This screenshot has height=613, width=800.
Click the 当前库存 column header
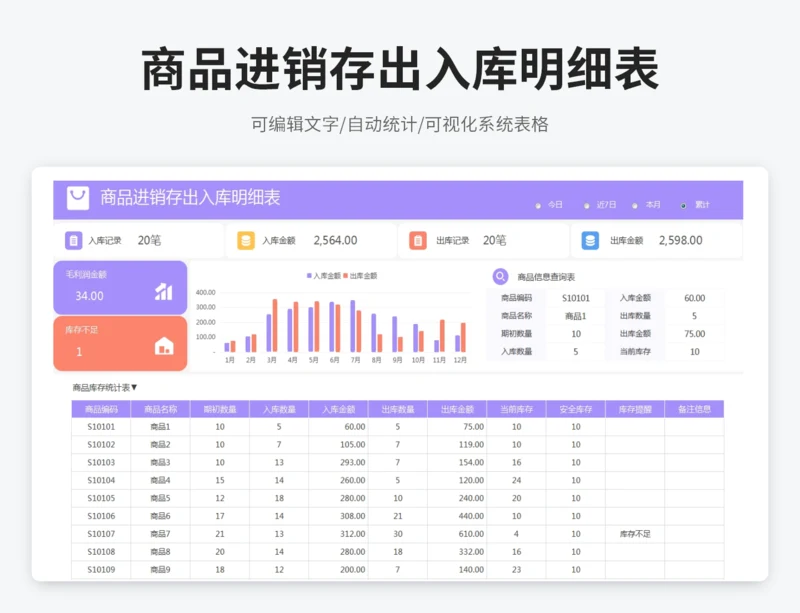(x=516, y=409)
